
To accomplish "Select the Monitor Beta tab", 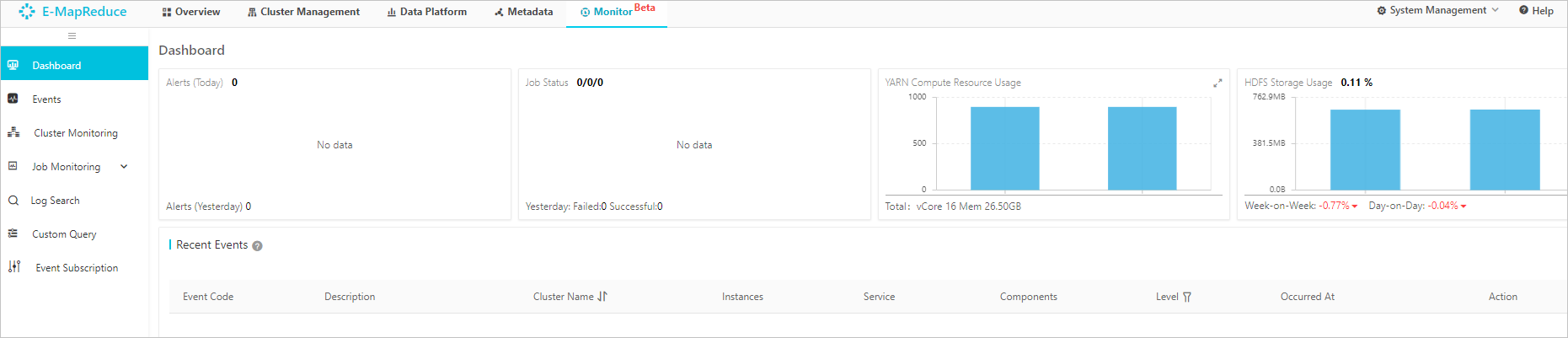I will coord(617,12).
